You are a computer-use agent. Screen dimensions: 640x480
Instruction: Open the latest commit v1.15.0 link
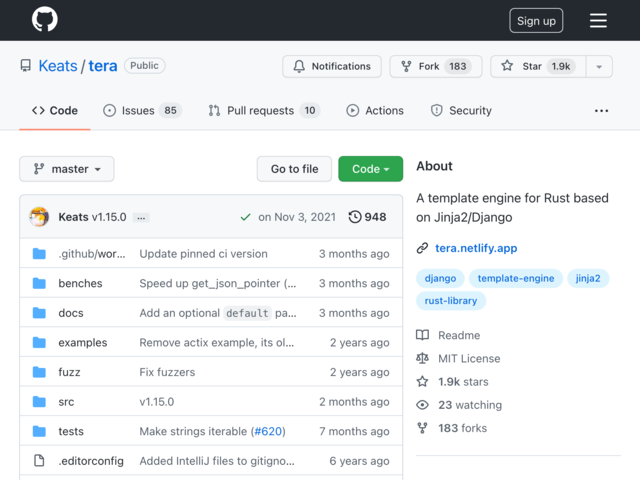pos(109,217)
